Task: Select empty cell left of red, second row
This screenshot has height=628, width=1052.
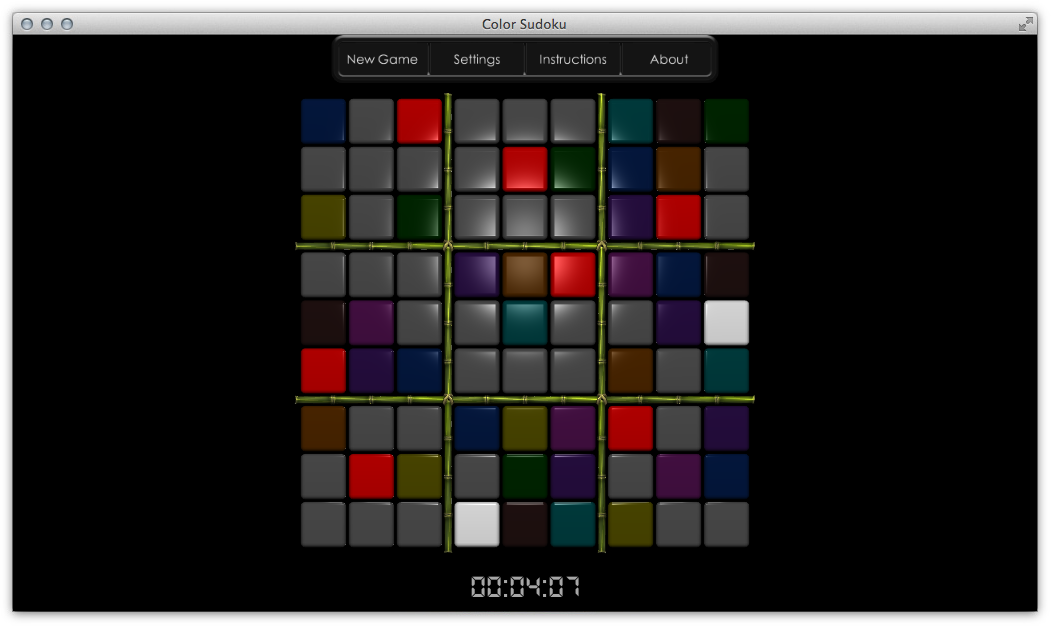Action: [x=477, y=169]
